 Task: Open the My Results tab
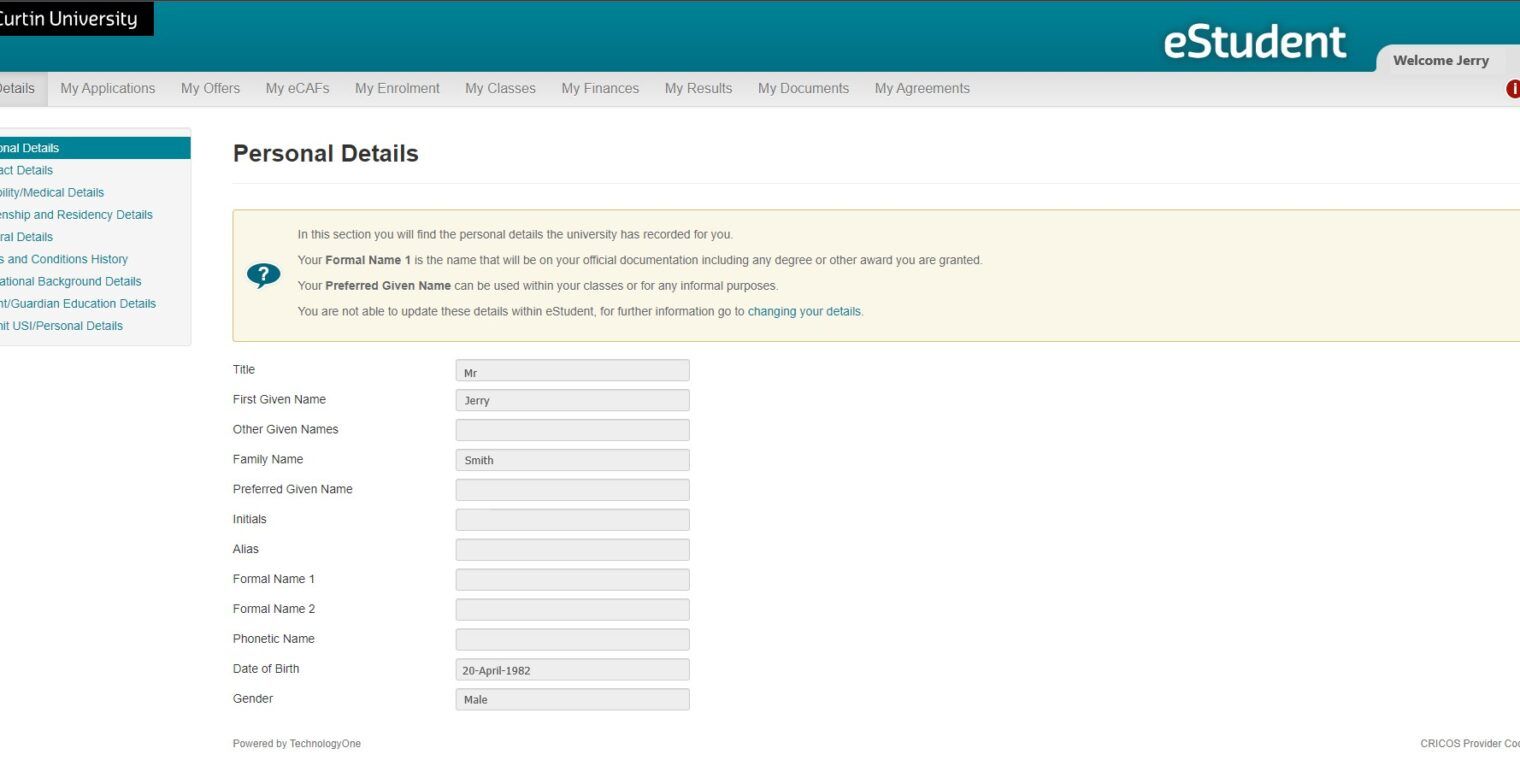coord(698,88)
